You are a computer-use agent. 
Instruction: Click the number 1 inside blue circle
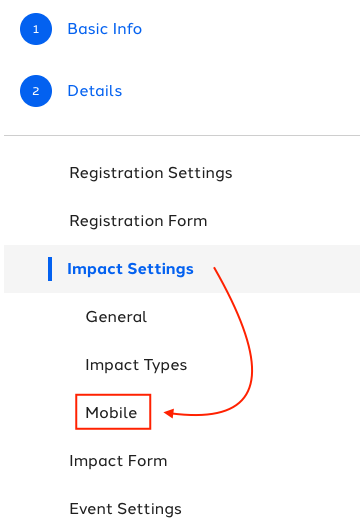click(x=36, y=29)
